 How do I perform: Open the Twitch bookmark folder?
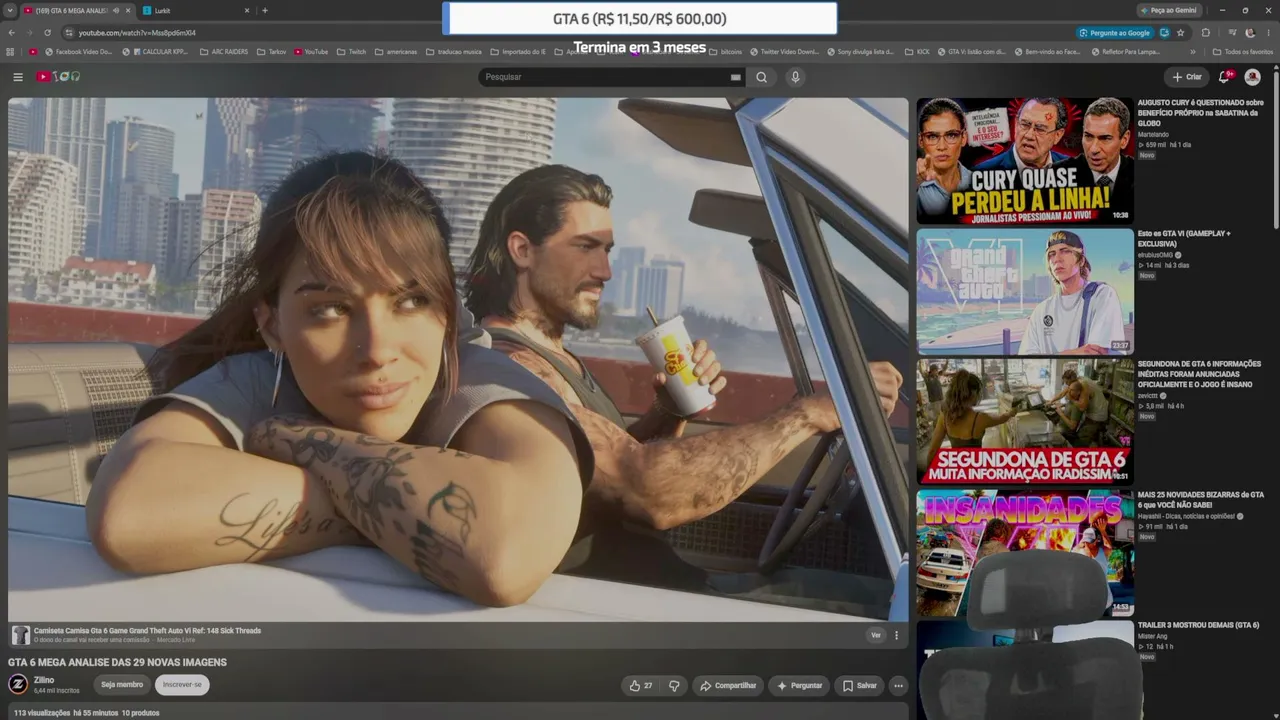pos(351,52)
